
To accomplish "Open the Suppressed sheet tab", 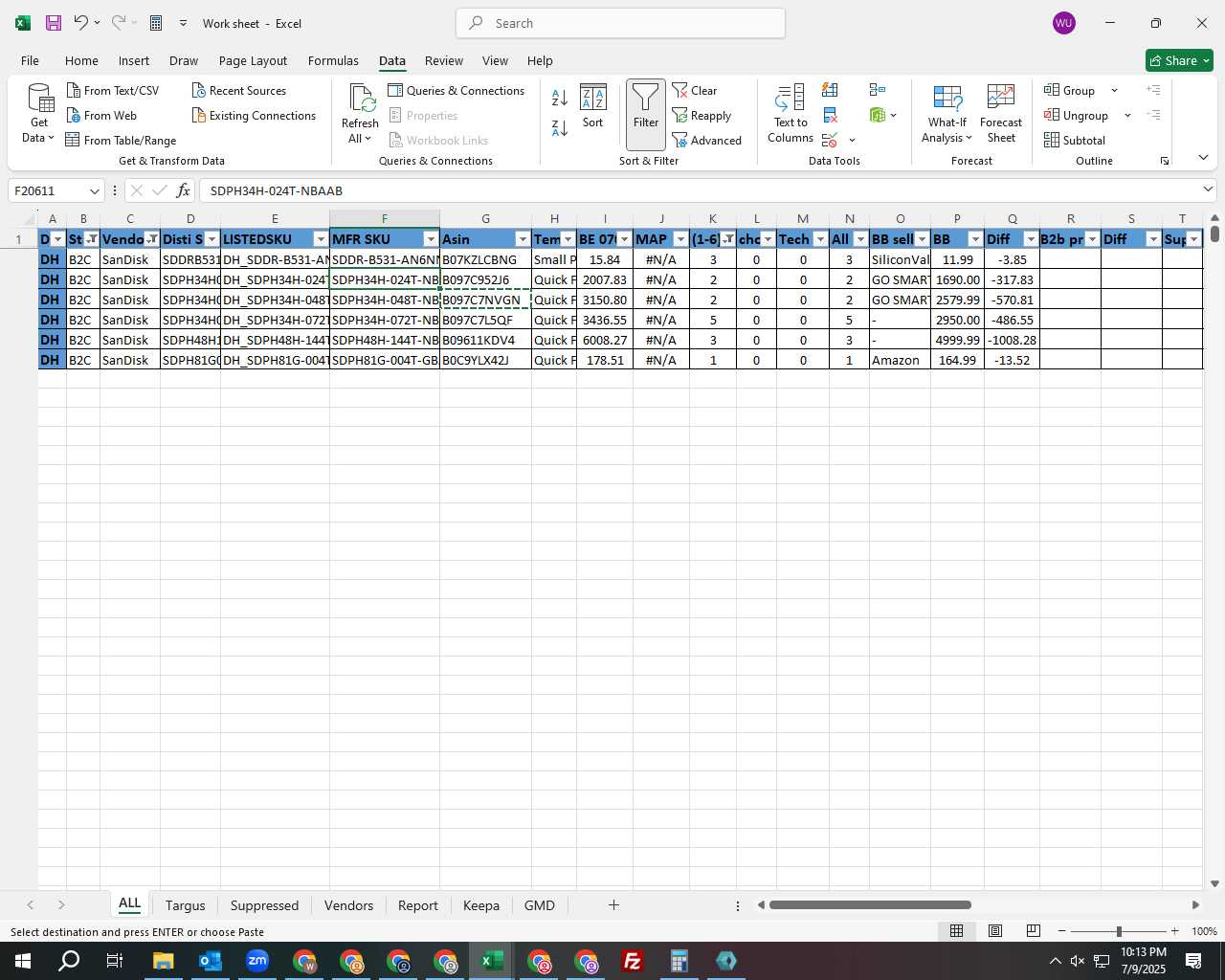I will [264, 905].
